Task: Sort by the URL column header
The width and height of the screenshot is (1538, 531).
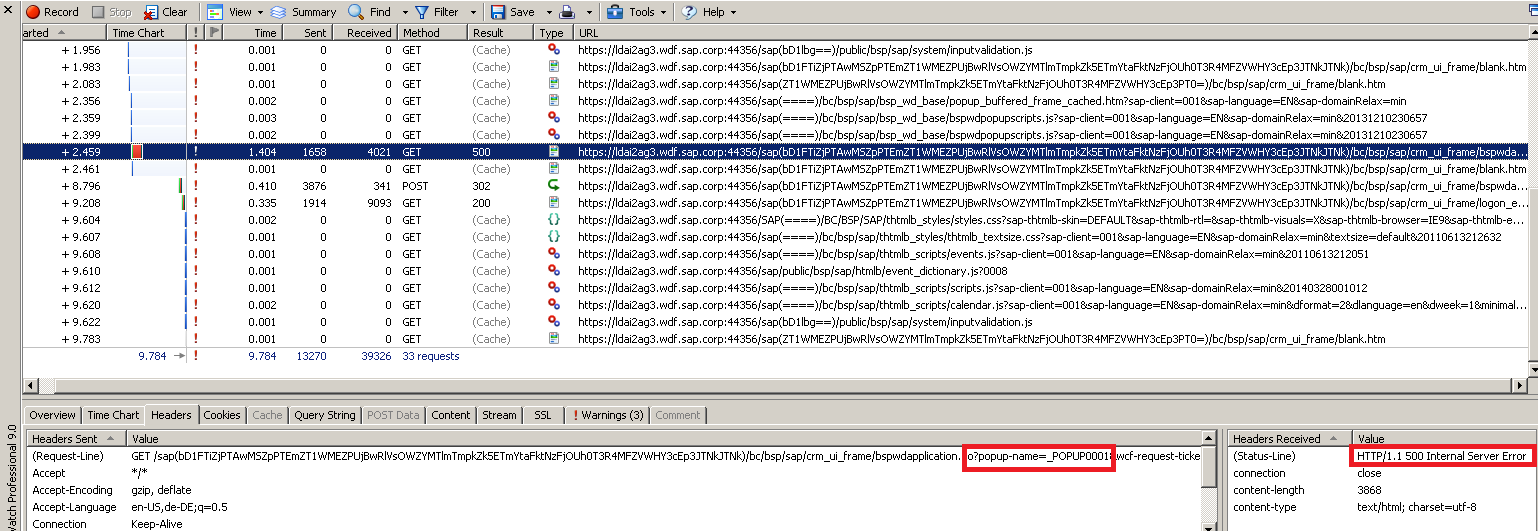Action: [1052, 33]
